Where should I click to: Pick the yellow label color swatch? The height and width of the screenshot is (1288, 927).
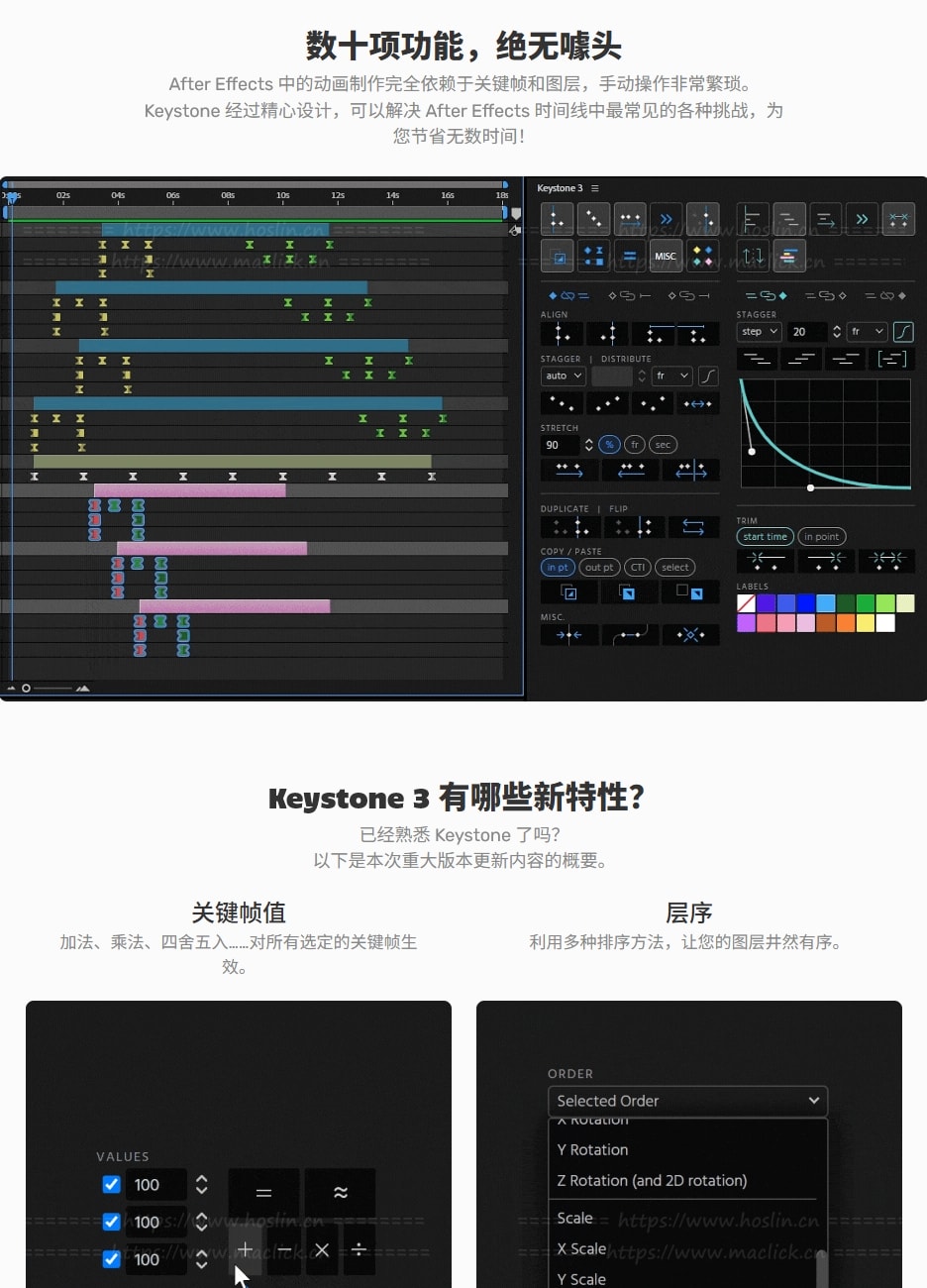point(865,622)
